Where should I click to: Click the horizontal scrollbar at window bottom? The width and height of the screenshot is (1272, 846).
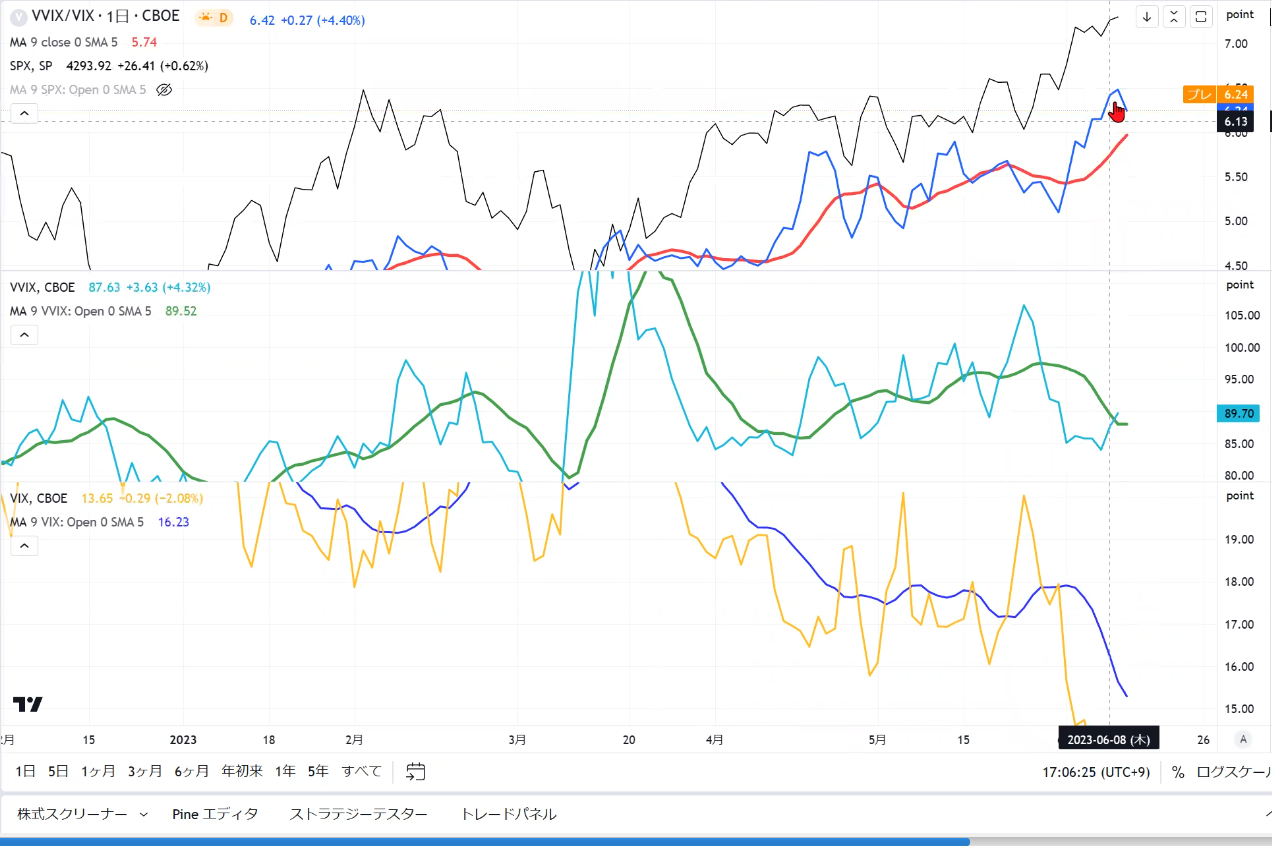[485, 842]
